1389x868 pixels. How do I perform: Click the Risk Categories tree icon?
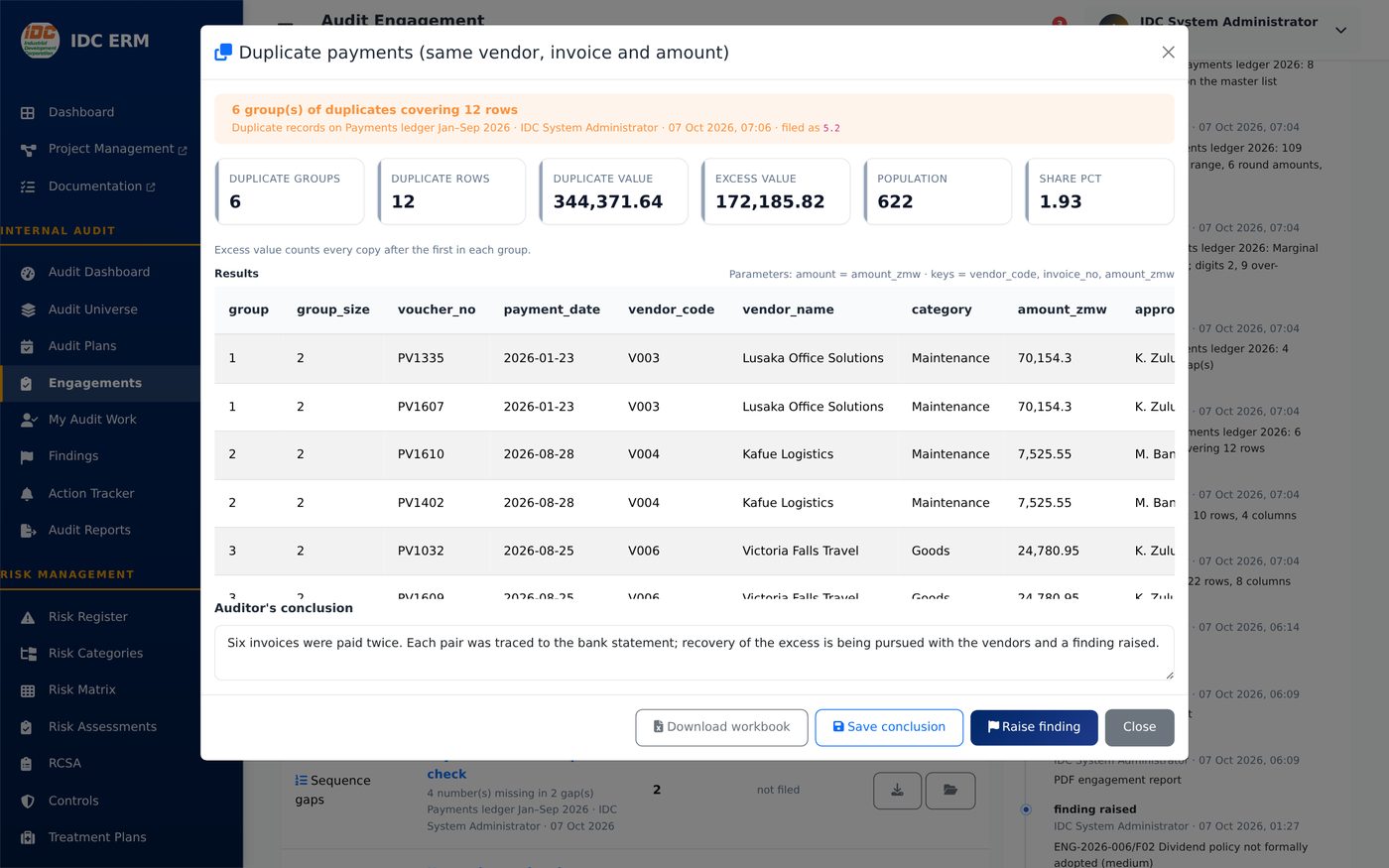(28, 654)
